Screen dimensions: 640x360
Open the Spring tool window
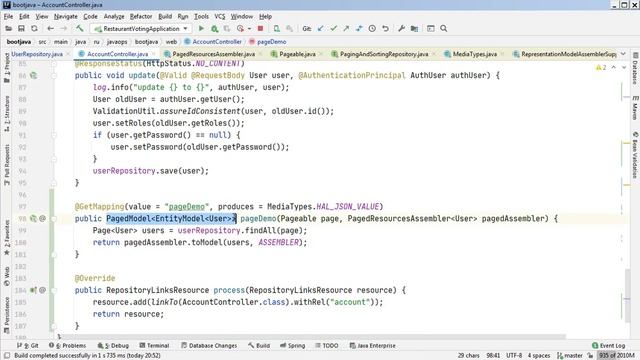(293, 346)
